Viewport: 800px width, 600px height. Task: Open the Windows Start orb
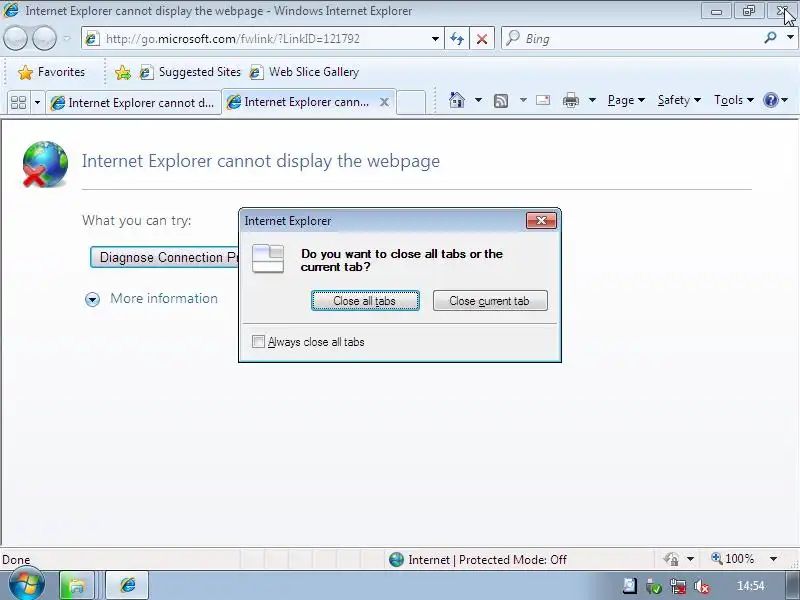(27, 584)
